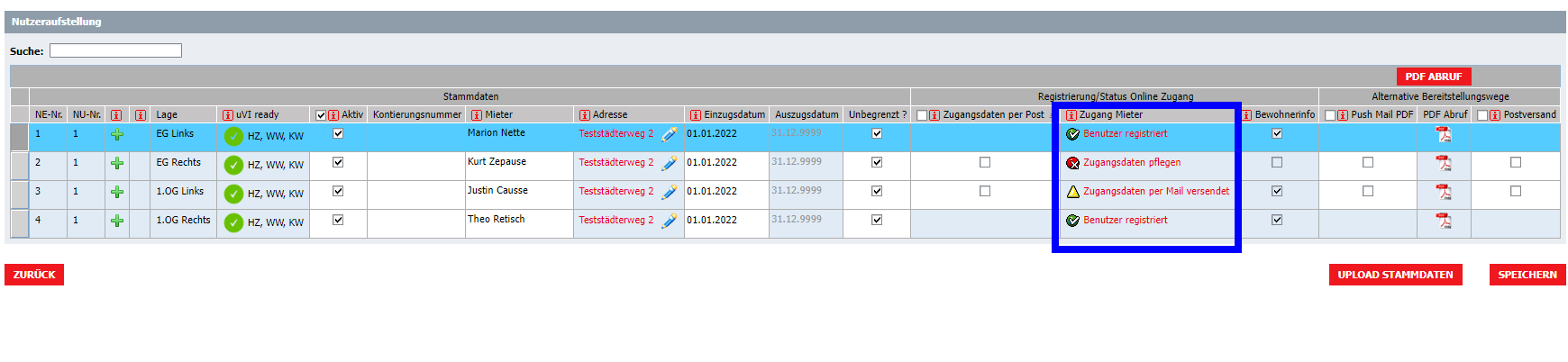Viewport: 1568px width, 362px height.
Task: Click info icon next to Adresse header
Action: coord(585,115)
